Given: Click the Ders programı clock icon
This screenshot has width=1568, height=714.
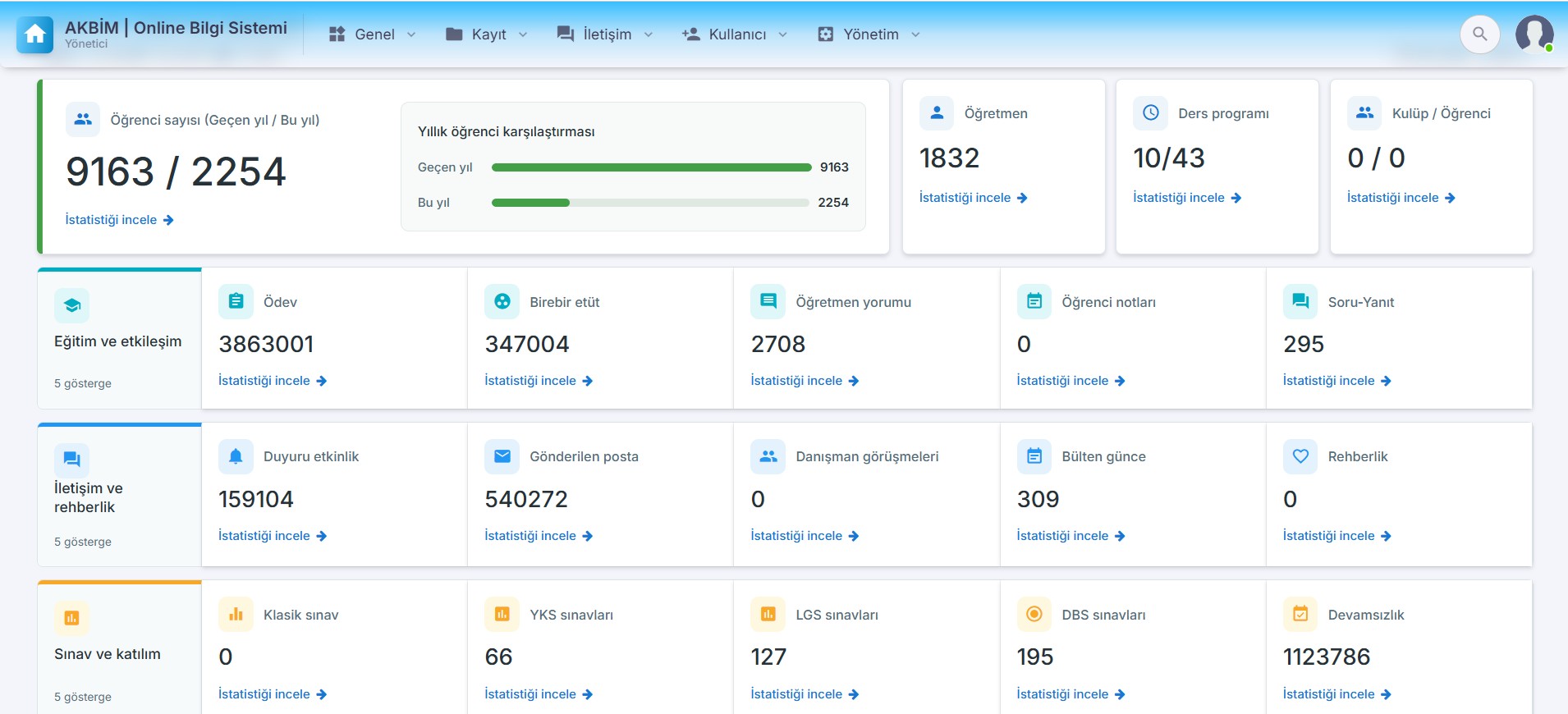Looking at the screenshot, I should [1150, 112].
